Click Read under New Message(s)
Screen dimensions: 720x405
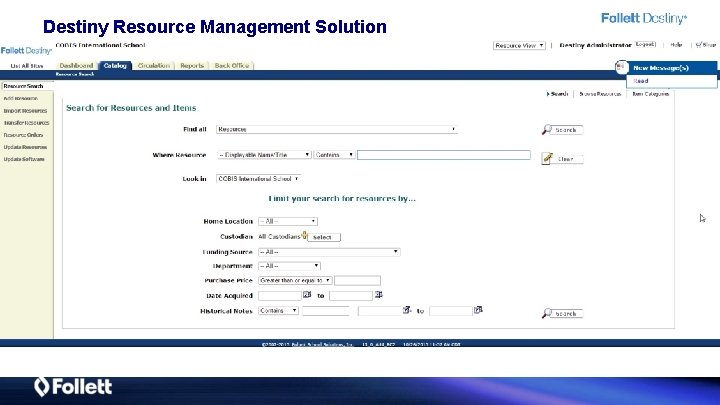point(641,81)
